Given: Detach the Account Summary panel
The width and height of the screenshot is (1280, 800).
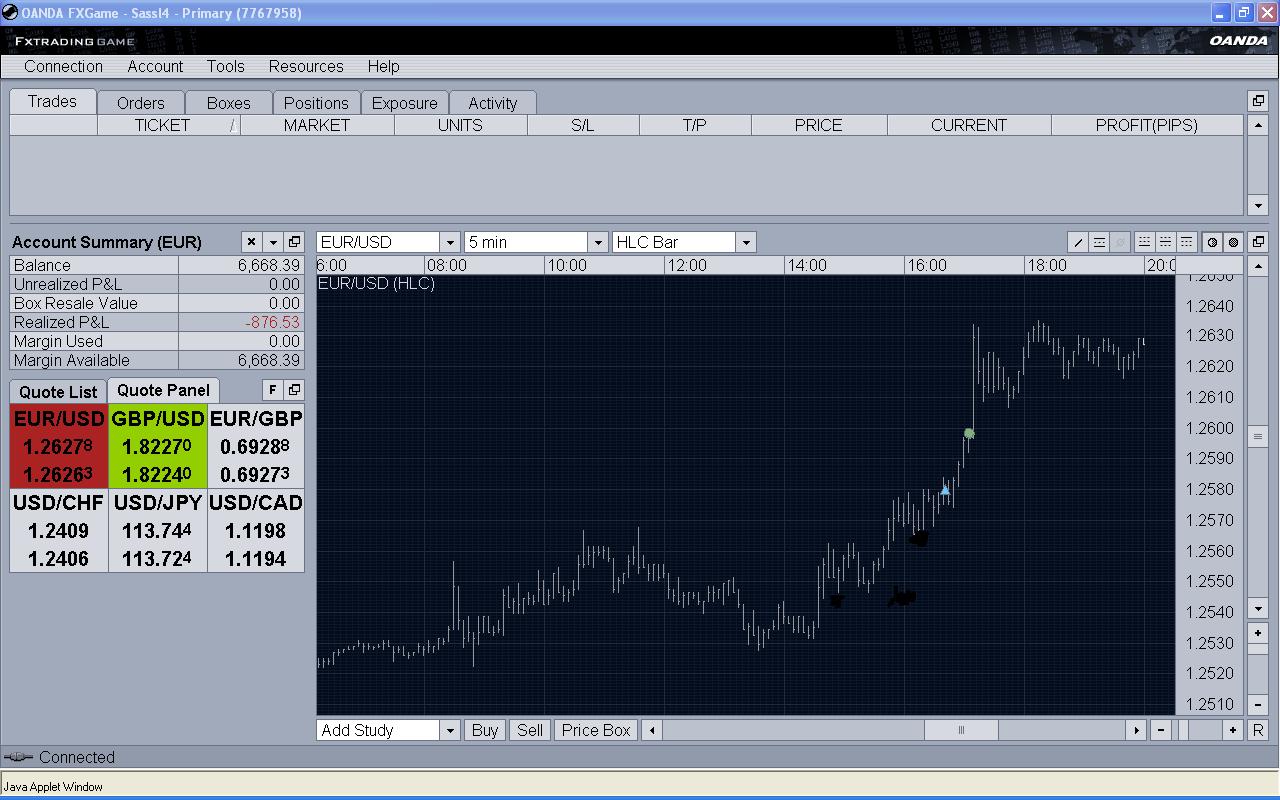Looking at the screenshot, I should tap(294, 242).
